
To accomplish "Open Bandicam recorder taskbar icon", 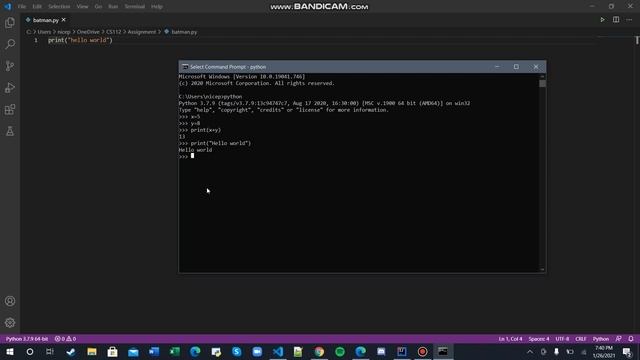I will 422,351.
